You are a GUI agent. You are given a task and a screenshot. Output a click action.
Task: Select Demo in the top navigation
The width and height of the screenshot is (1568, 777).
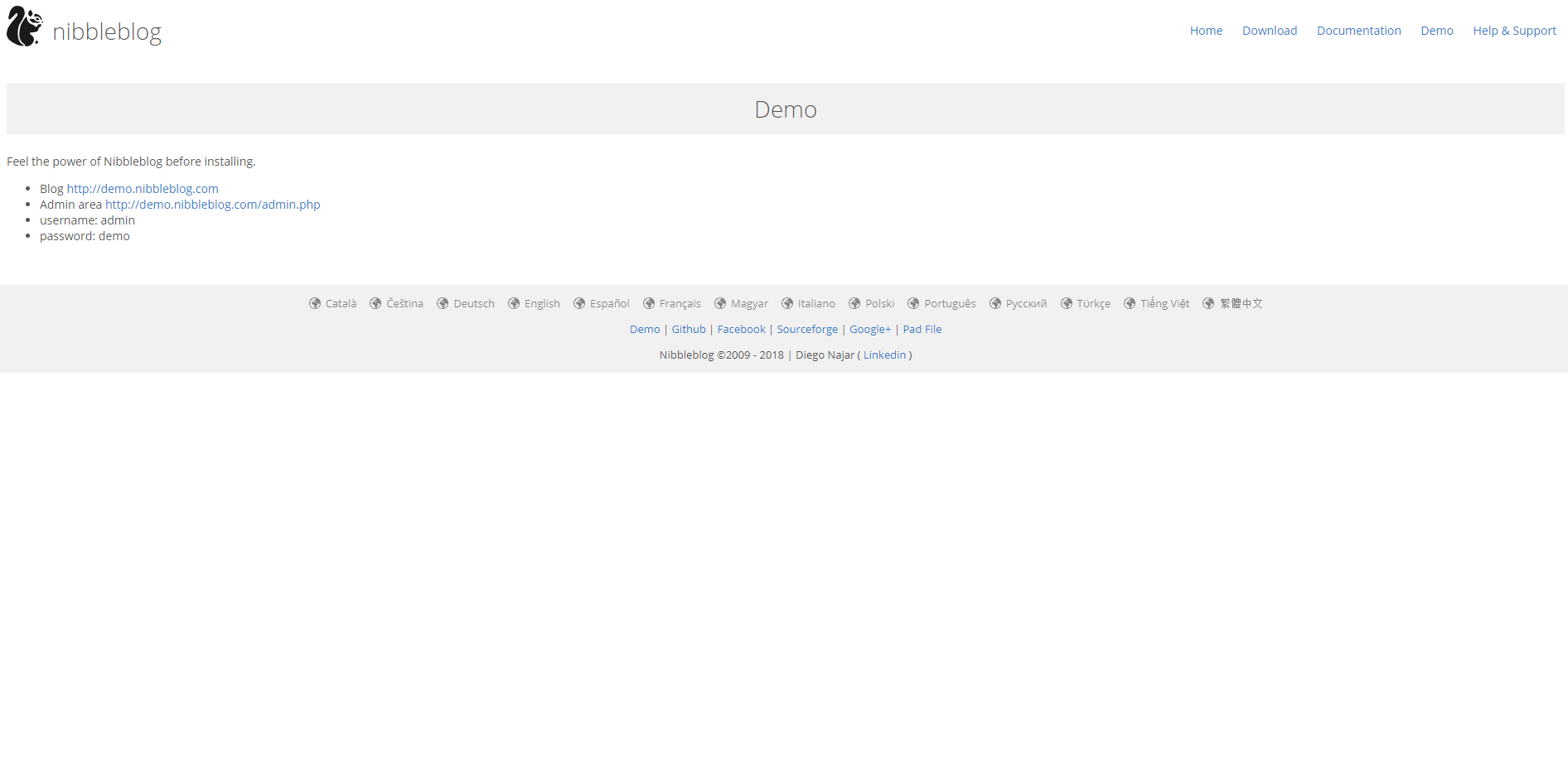point(1437,31)
